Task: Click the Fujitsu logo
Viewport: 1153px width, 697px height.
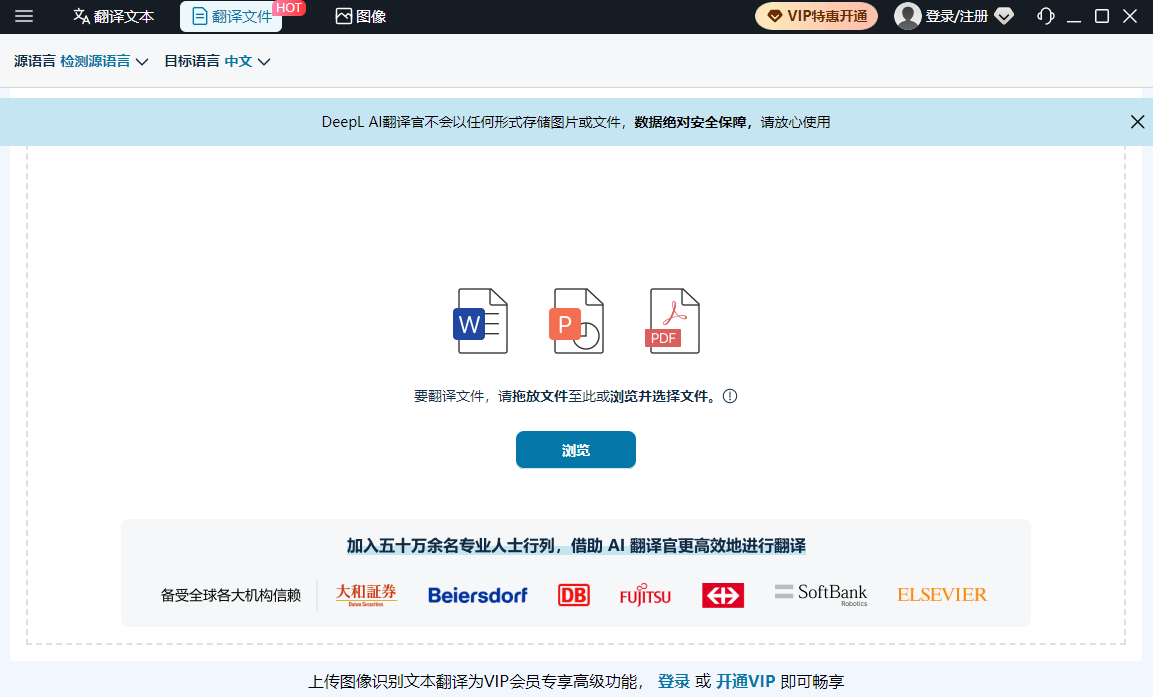Action: tap(645, 595)
